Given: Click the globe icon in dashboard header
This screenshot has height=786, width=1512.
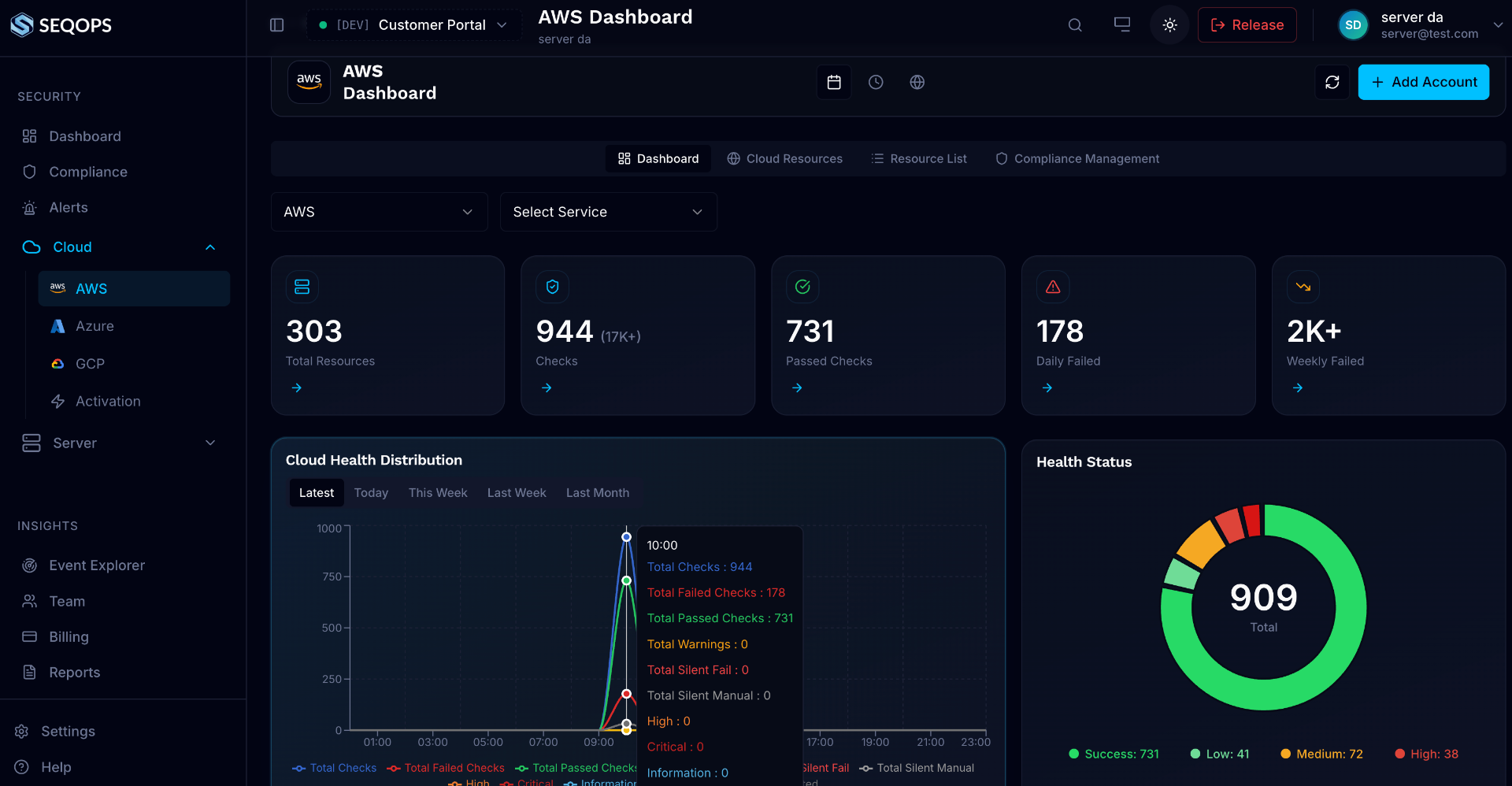Looking at the screenshot, I should 917,82.
